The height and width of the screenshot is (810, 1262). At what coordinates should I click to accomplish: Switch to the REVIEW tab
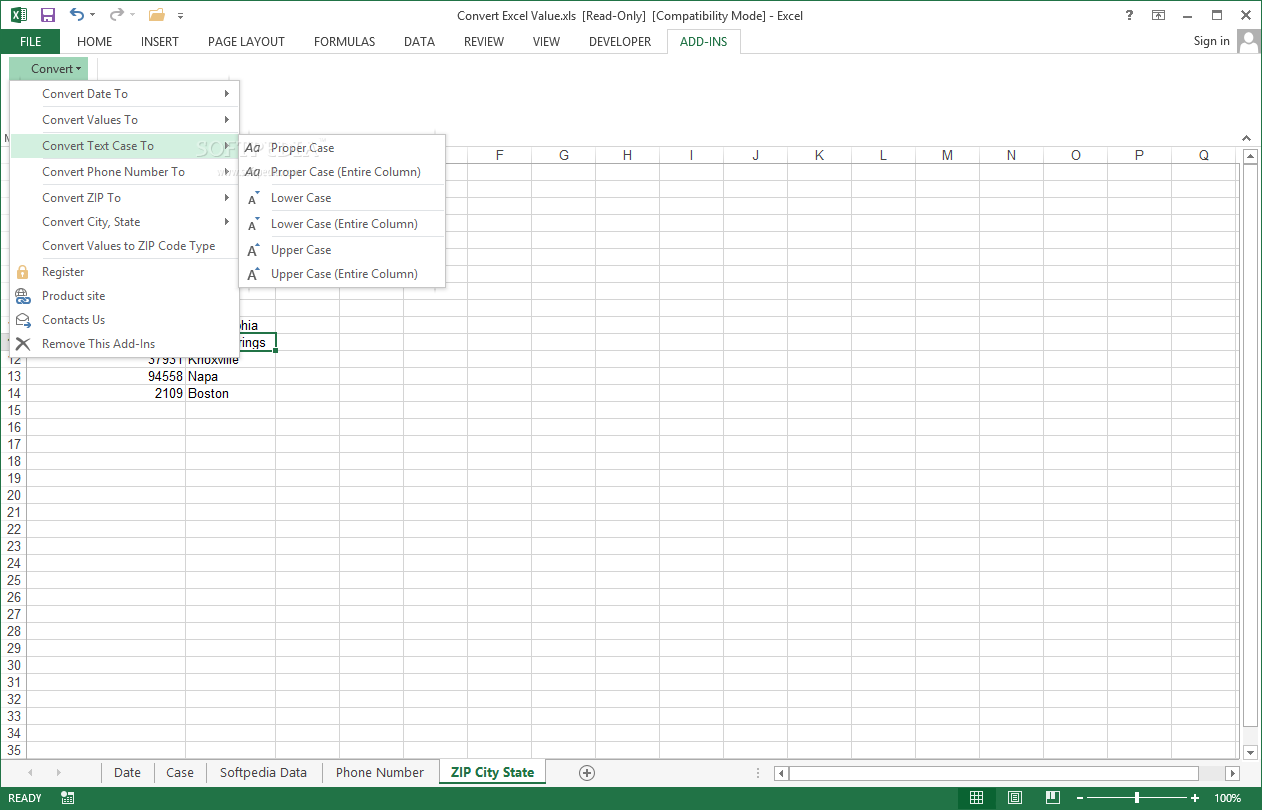click(484, 42)
